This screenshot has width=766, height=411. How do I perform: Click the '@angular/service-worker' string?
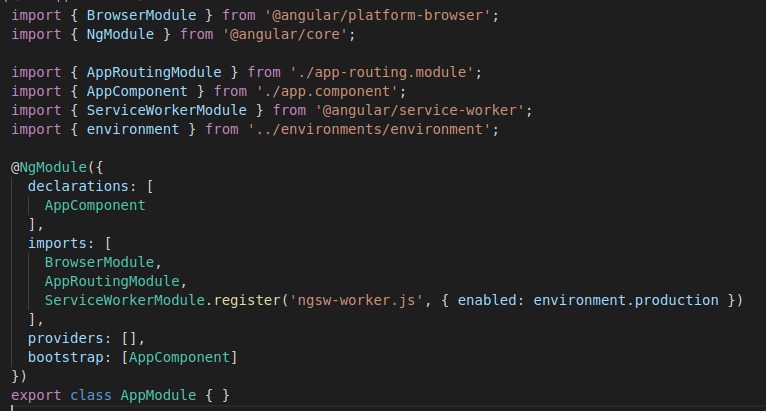[x=420, y=110]
